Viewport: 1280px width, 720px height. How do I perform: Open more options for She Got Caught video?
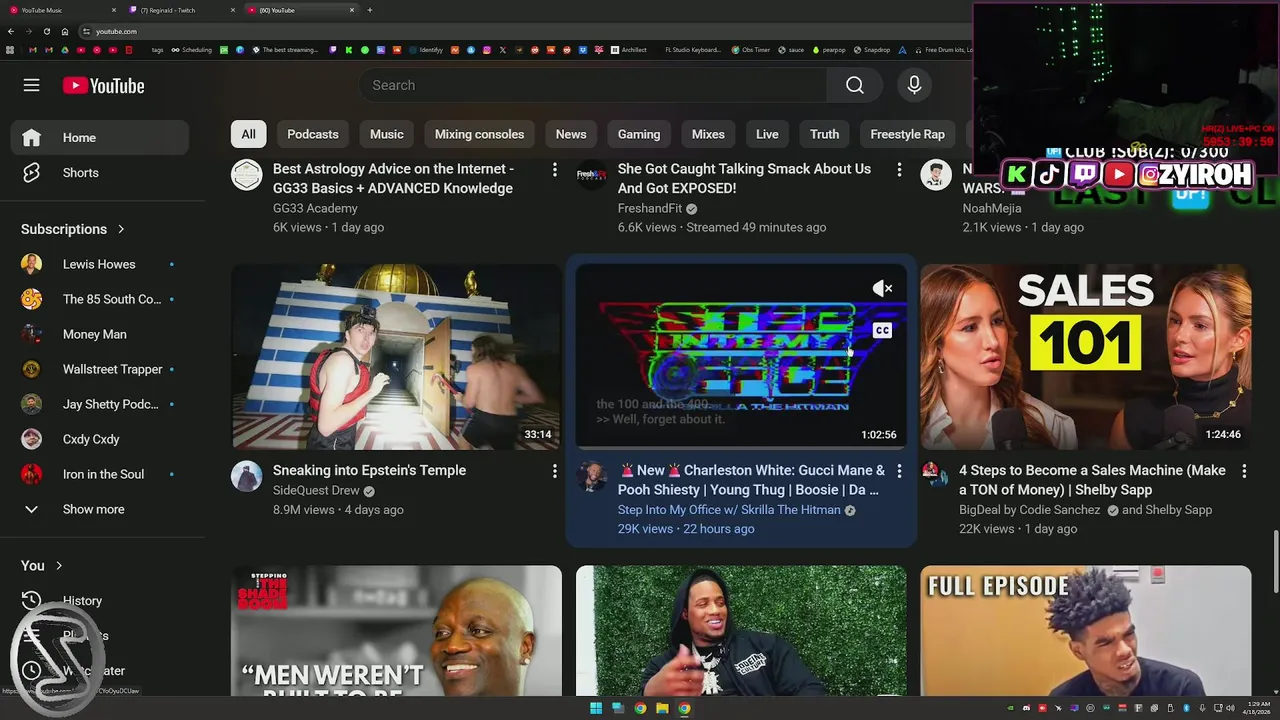click(x=899, y=170)
